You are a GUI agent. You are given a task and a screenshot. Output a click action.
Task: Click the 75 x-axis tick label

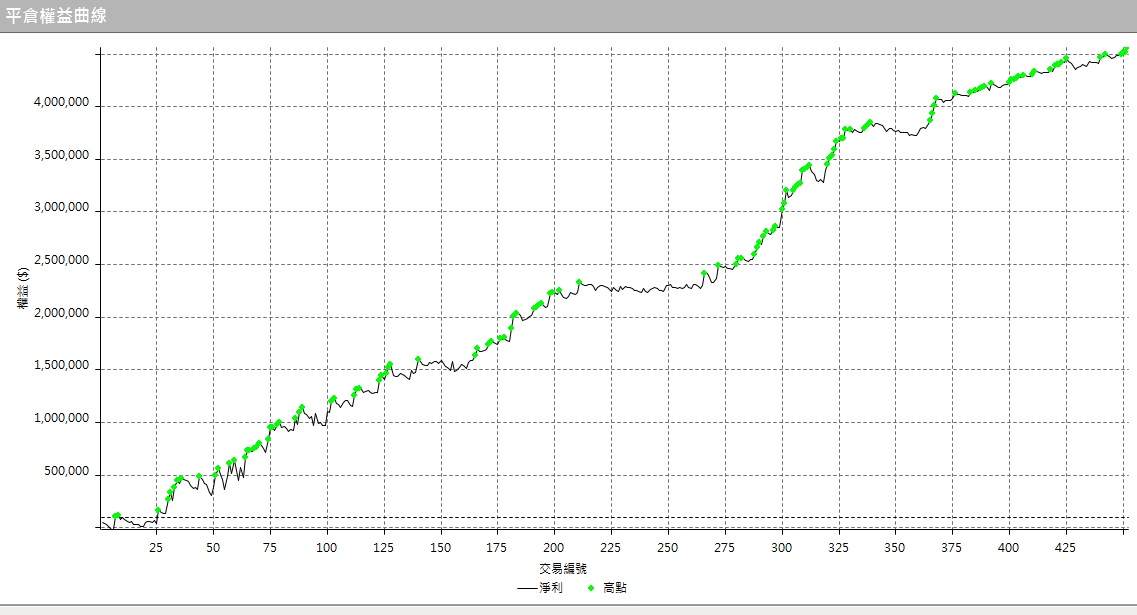[x=270, y=548]
